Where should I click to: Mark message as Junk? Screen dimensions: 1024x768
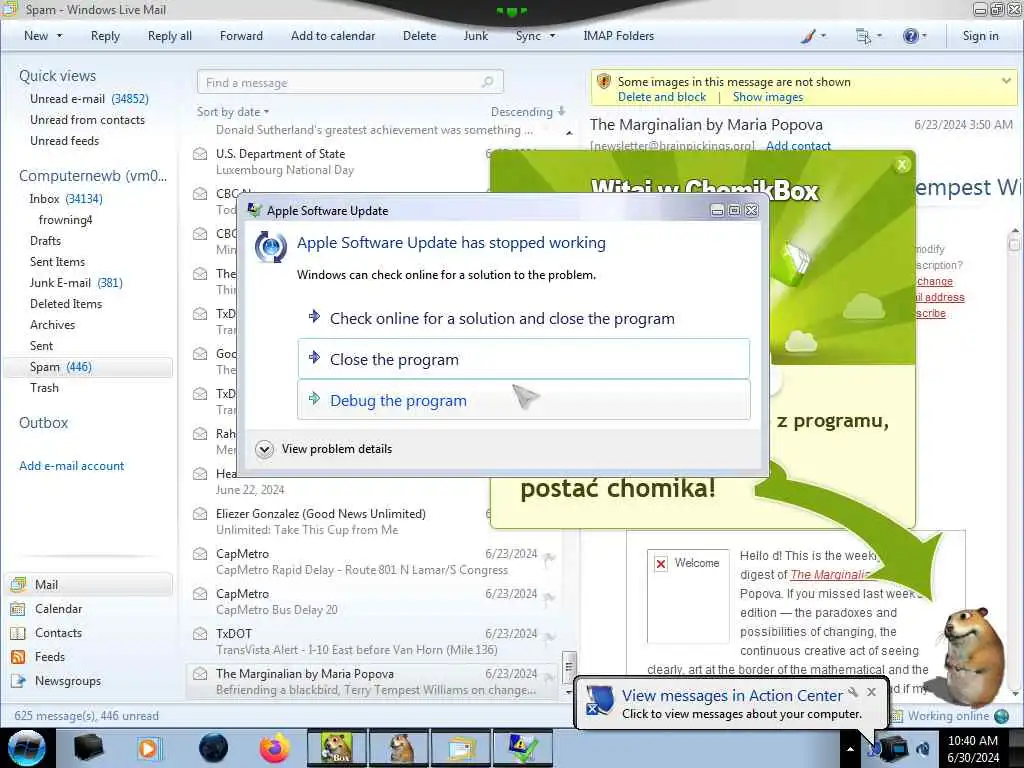(x=475, y=36)
